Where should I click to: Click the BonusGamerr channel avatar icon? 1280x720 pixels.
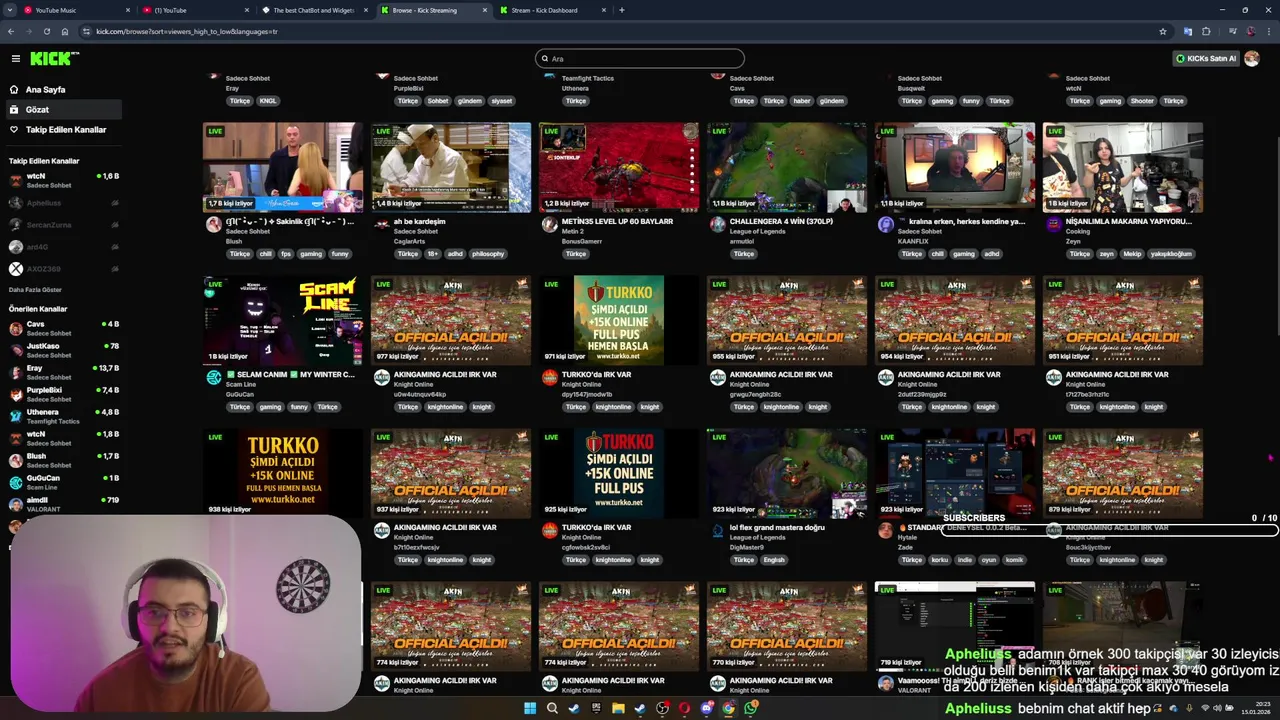549,225
